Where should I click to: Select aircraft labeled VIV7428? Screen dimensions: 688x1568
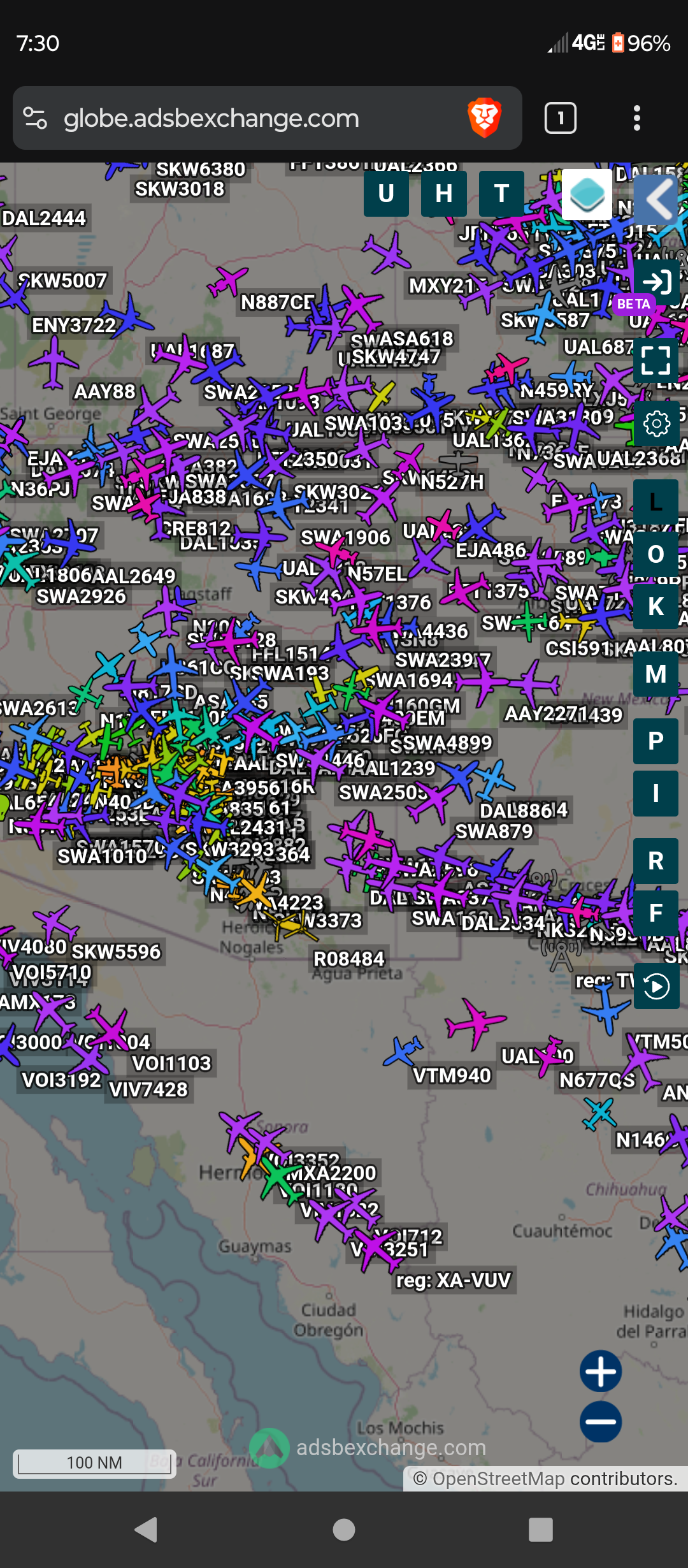pyautogui.click(x=148, y=1090)
